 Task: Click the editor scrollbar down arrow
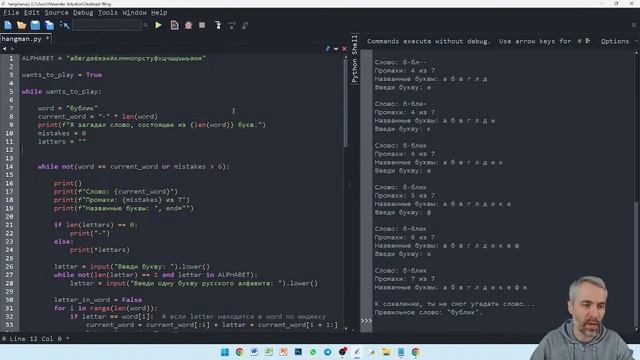click(x=346, y=329)
